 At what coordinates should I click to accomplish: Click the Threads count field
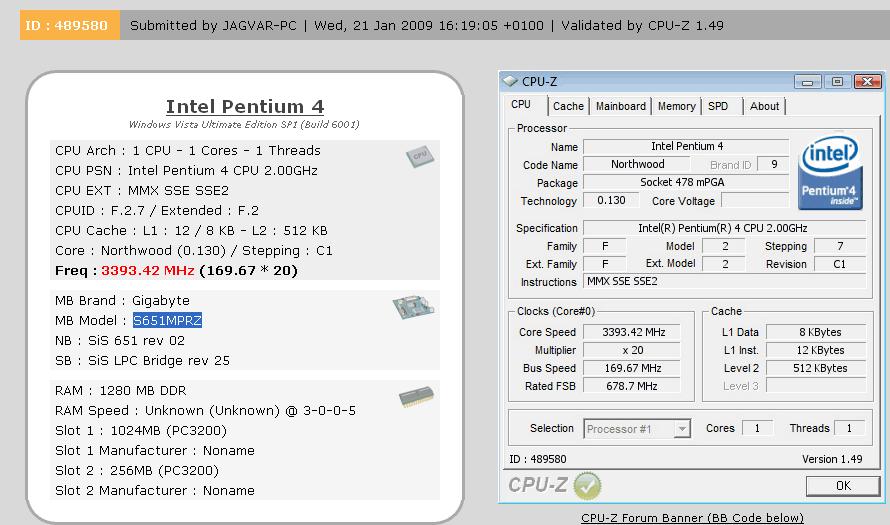pyautogui.click(x=849, y=429)
